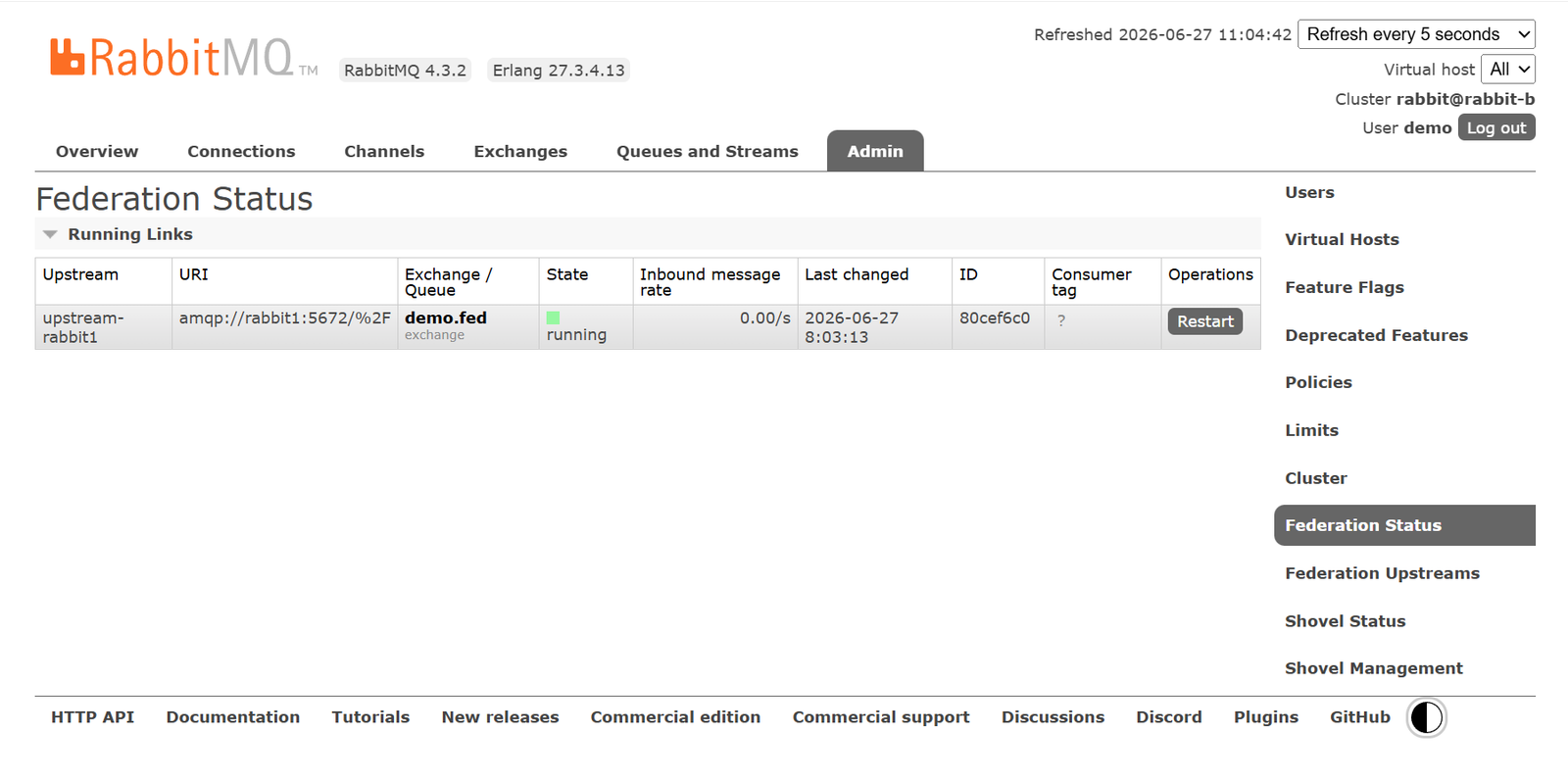Select the Admin tab
The width and height of the screenshot is (1568, 783).
point(875,151)
